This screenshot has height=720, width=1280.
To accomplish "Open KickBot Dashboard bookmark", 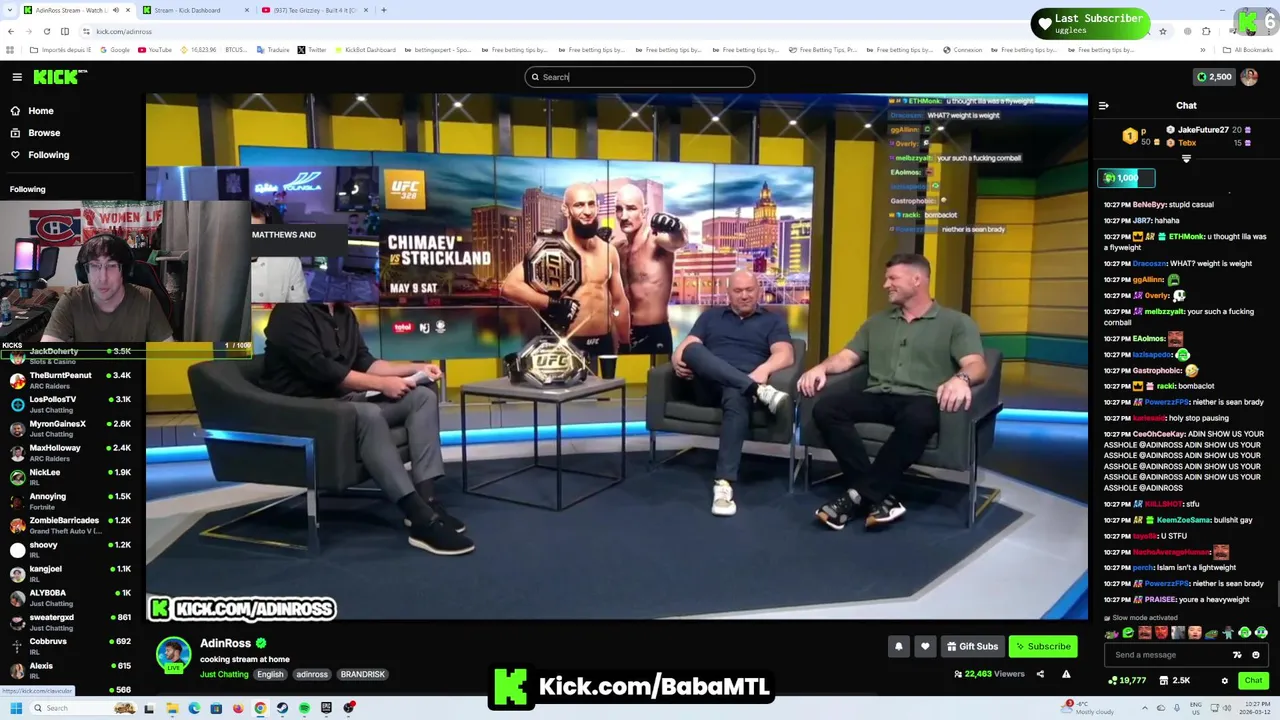I will pyautogui.click(x=365, y=50).
